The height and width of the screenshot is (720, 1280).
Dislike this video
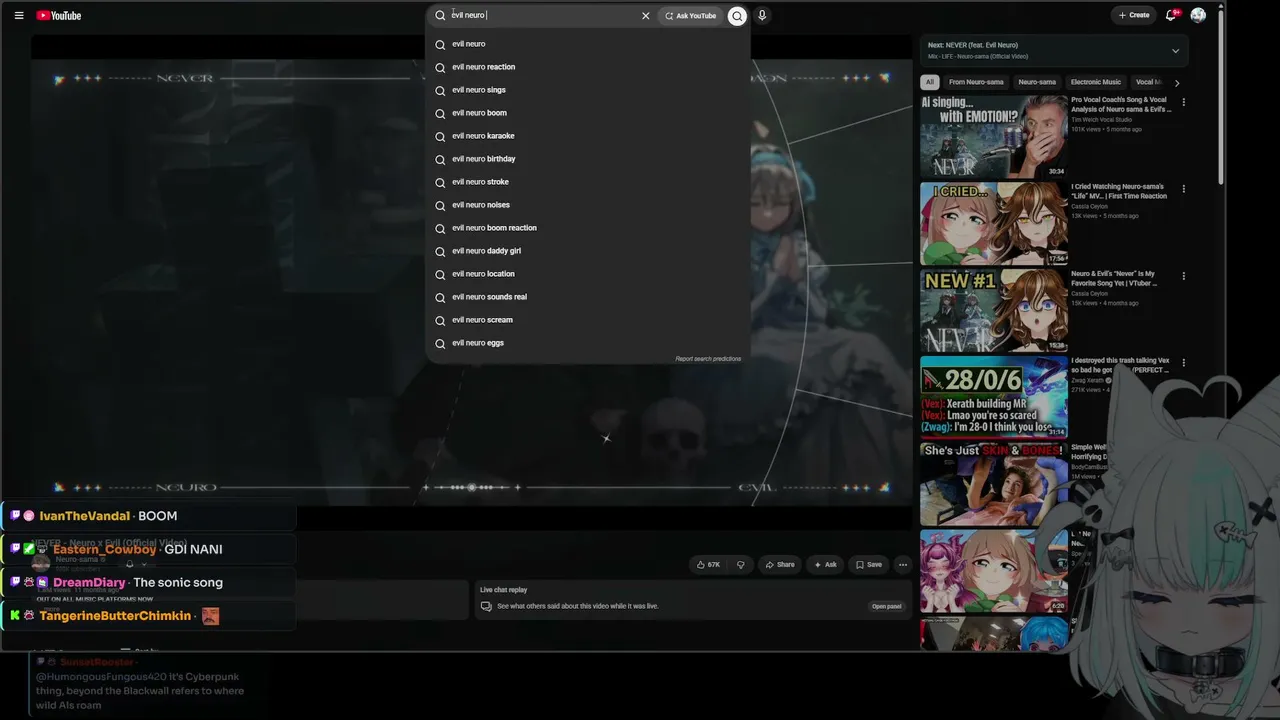[740, 565]
